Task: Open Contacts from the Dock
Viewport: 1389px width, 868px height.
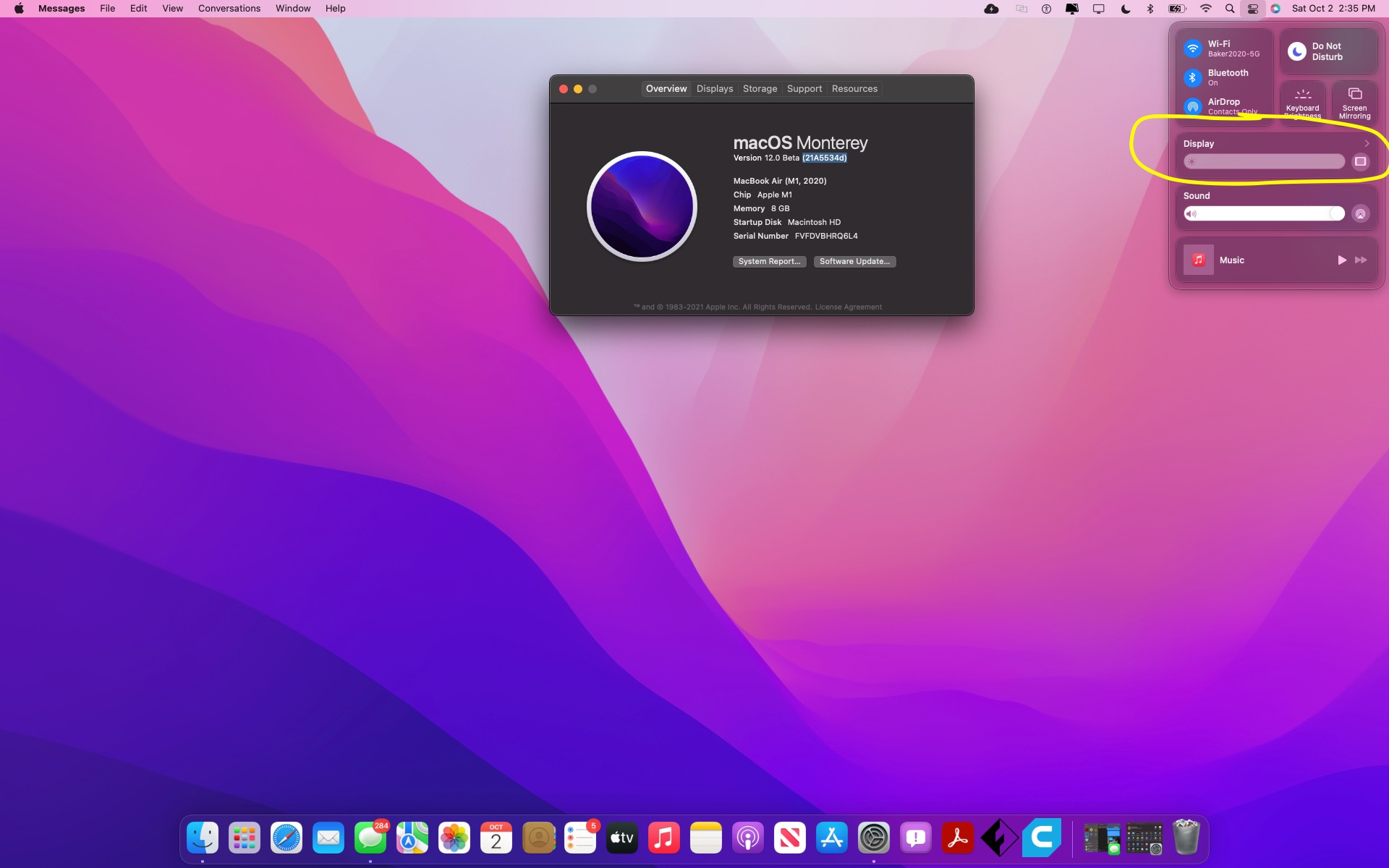Action: [538, 838]
